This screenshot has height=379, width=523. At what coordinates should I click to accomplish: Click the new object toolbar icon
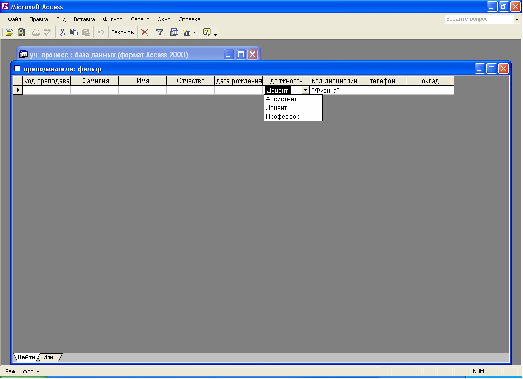(187, 32)
